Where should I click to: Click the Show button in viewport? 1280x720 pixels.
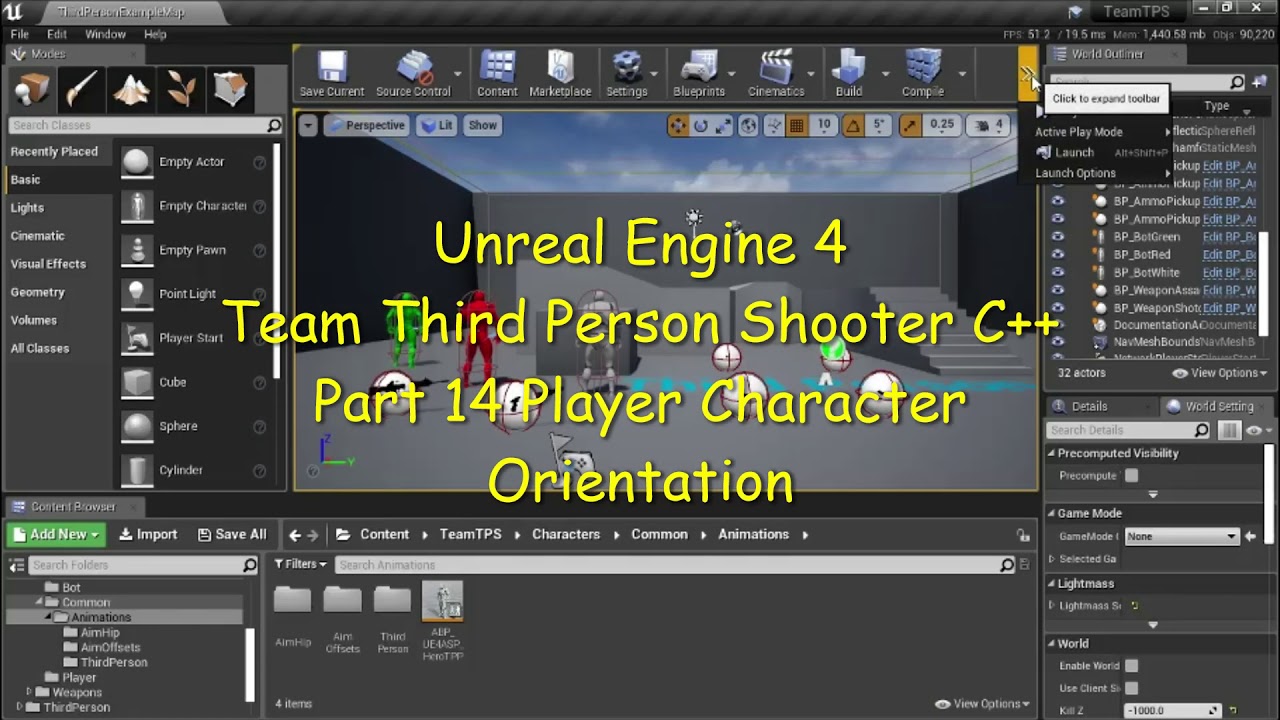tap(482, 125)
